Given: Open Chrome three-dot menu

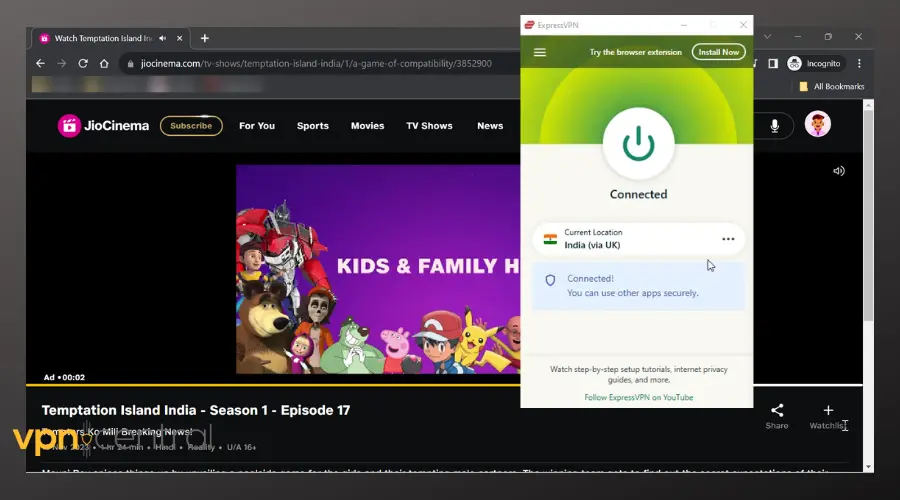Looking at the screenshot, I should (x=859, y=64).
